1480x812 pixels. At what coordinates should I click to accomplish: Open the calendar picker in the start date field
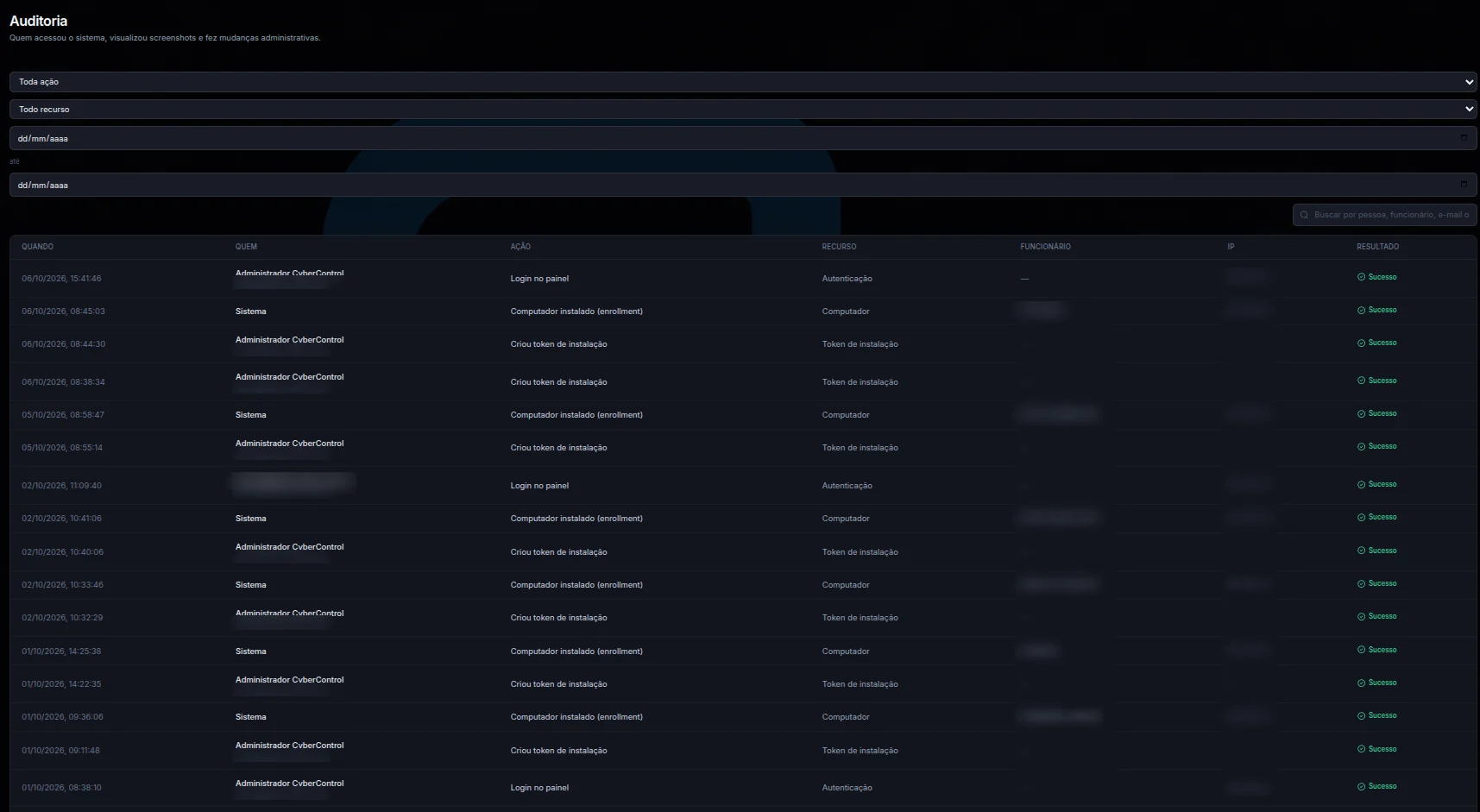1464,138
